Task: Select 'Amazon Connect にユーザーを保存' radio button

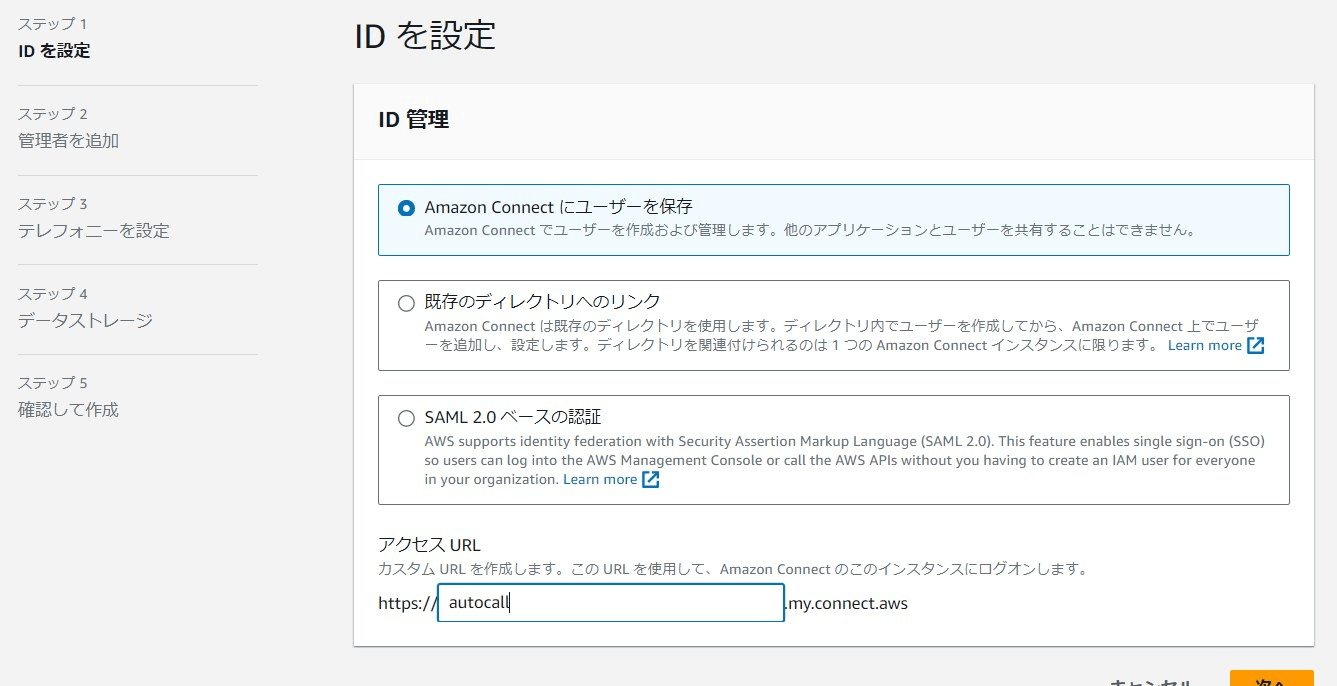Action: pos(406,208)
